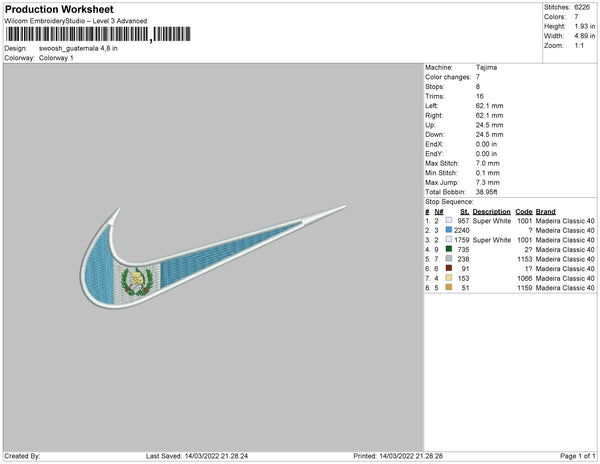Viewport: 600px width, 464px height.
Task: Select the coat of arms emblem in the swoosh
Action: pos(137,282)
